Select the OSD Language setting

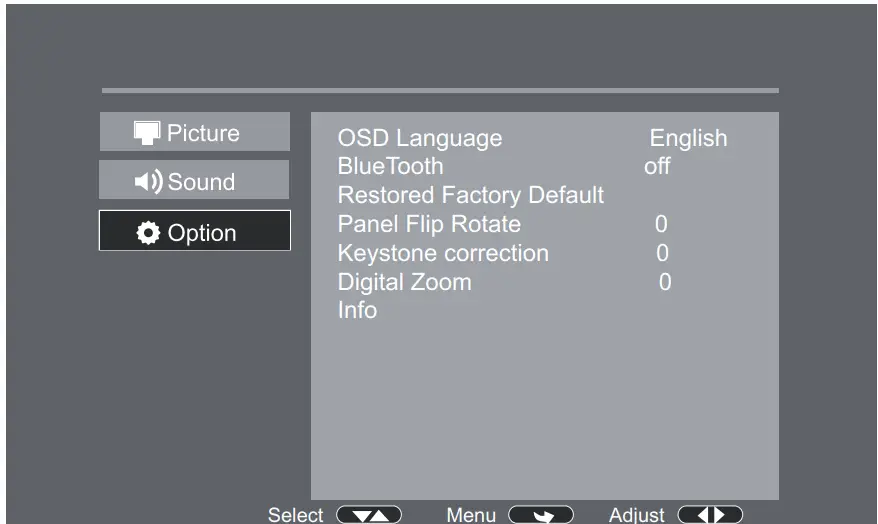click(420, 138)
